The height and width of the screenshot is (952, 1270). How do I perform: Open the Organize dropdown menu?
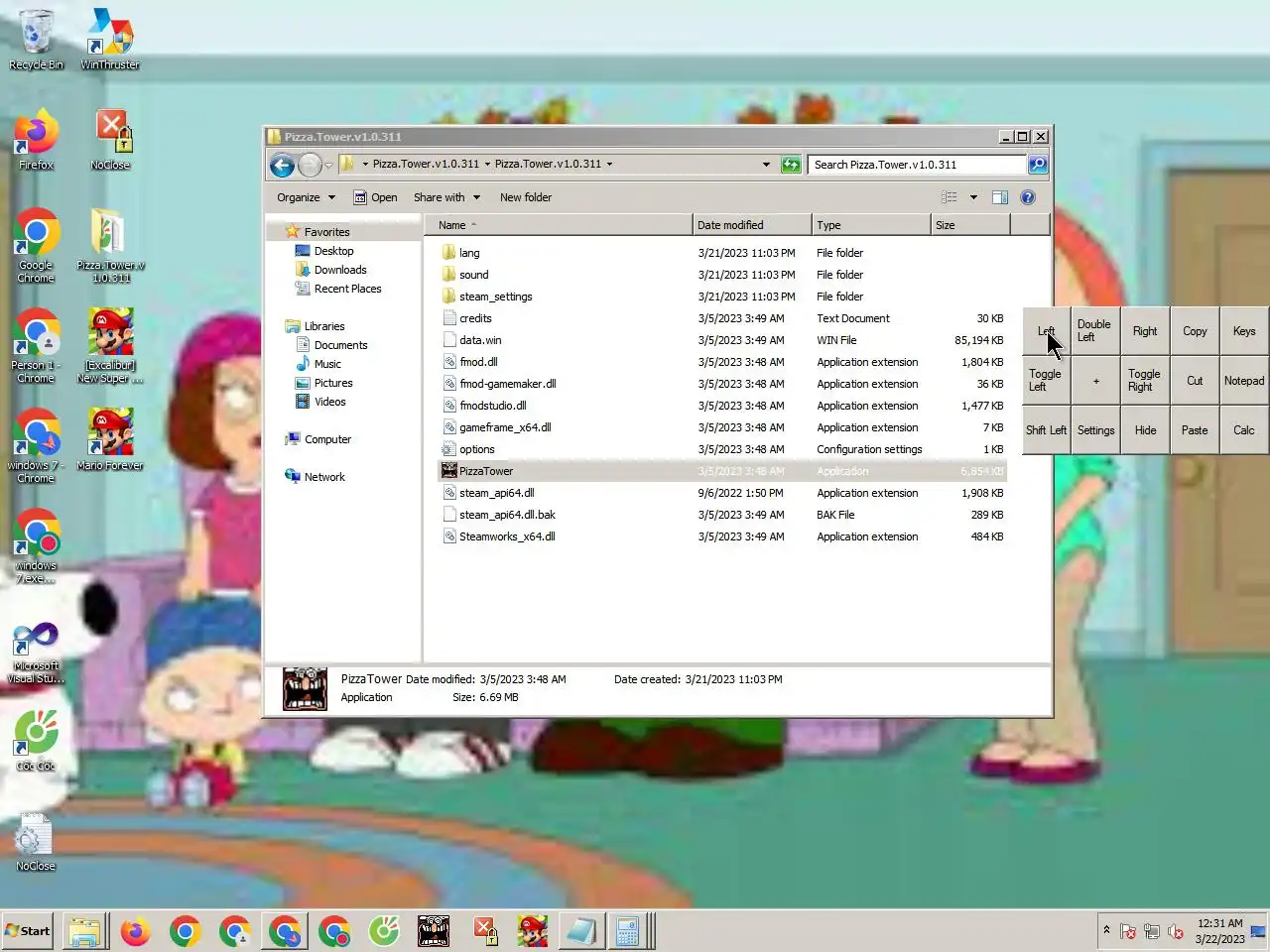click(306, 197)
